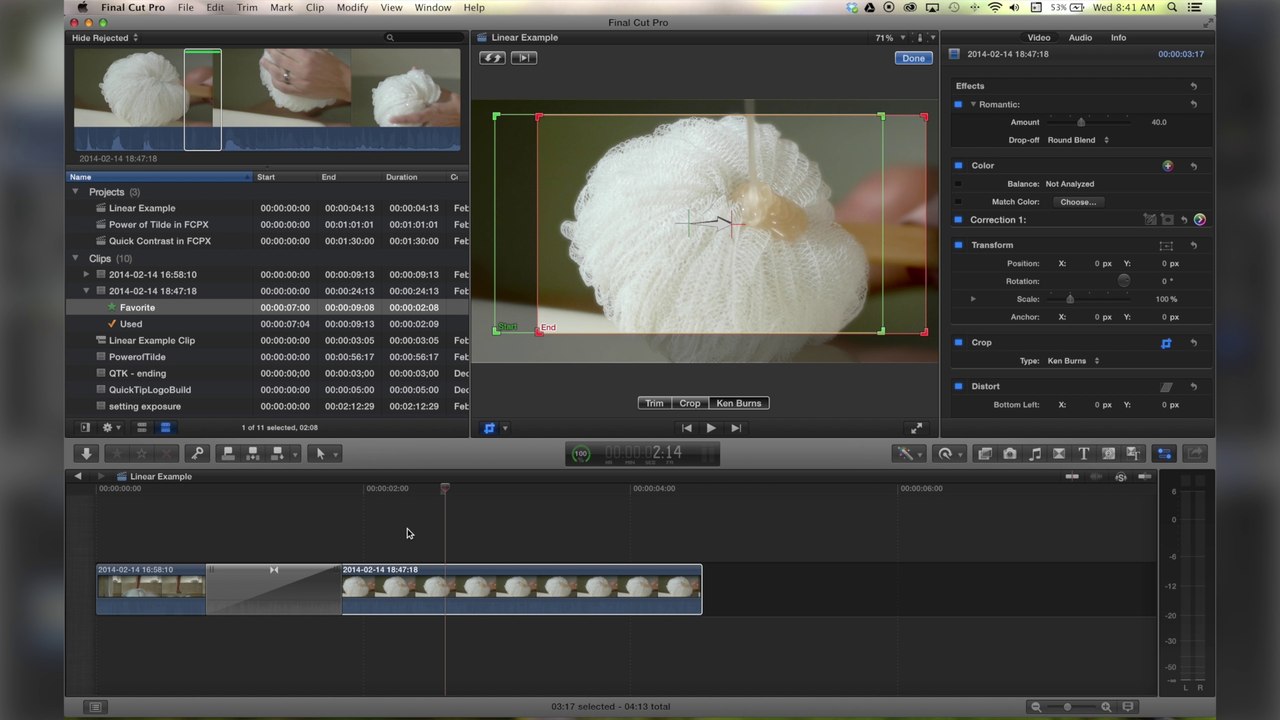The image size is (1280, 720).
Task: Click the Import Media down-arrow button
Action: point(86,454)
